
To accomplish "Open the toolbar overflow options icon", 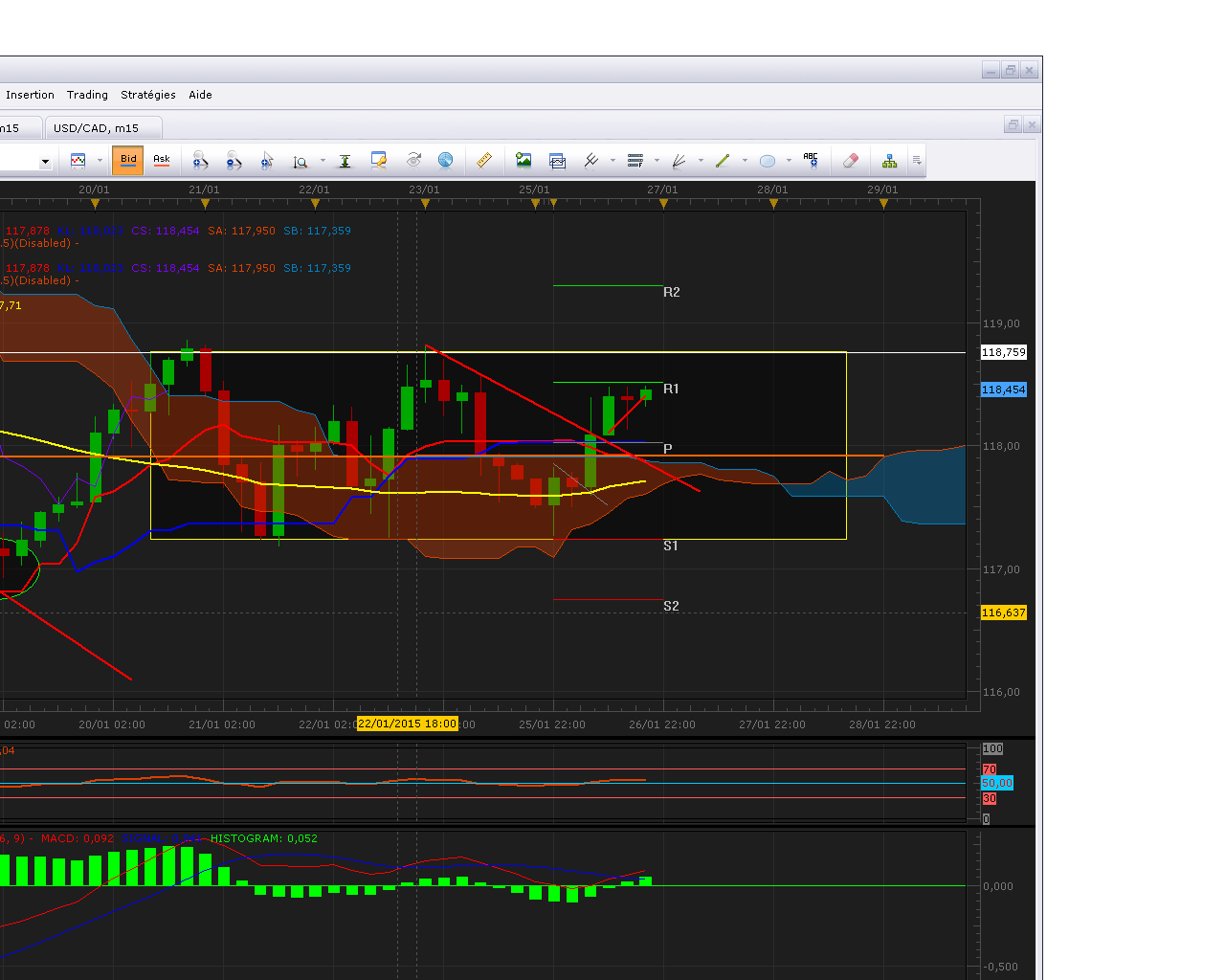I will coord(917,161).
